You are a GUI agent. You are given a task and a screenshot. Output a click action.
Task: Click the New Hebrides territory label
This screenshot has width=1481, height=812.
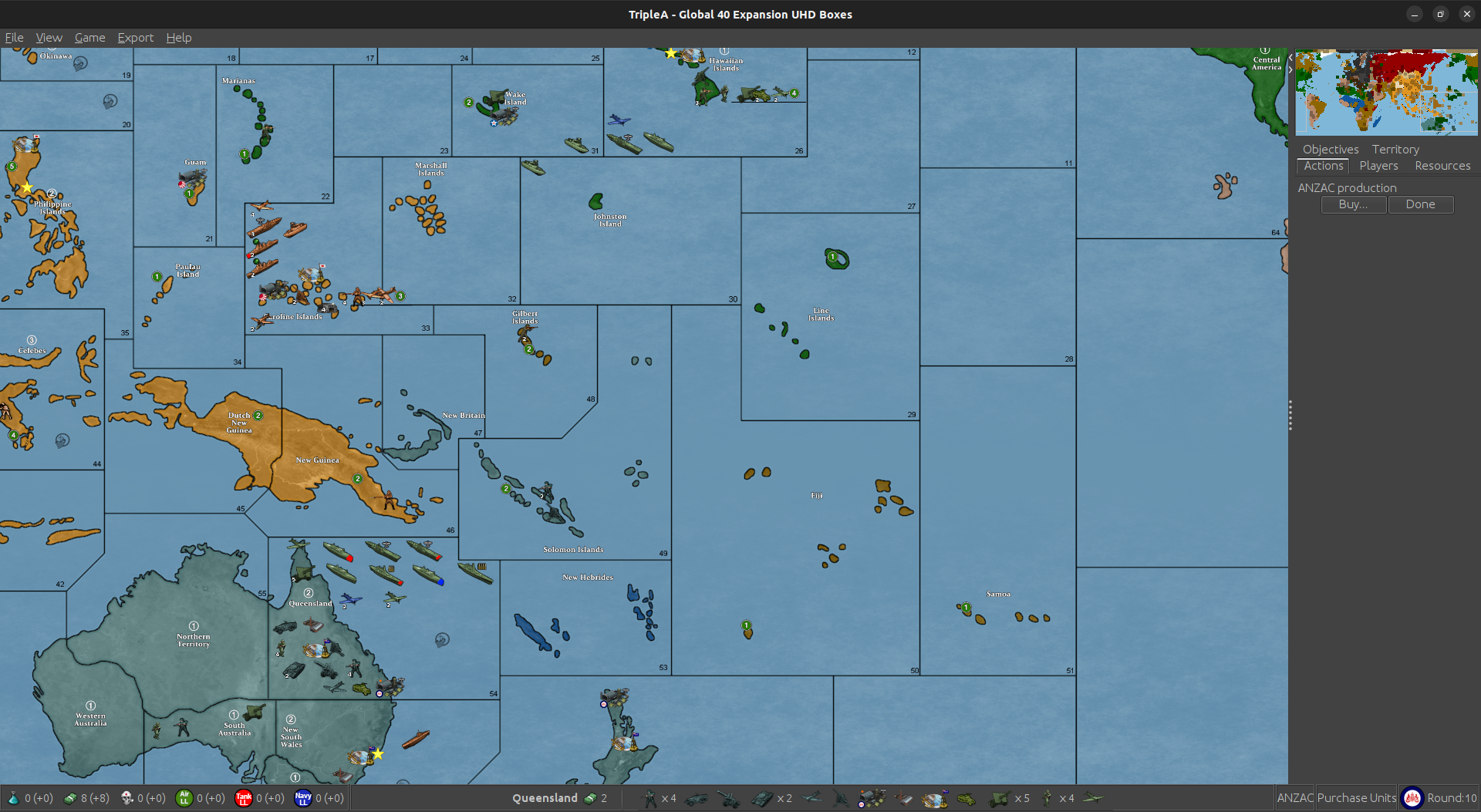click(x=588, y=577)
